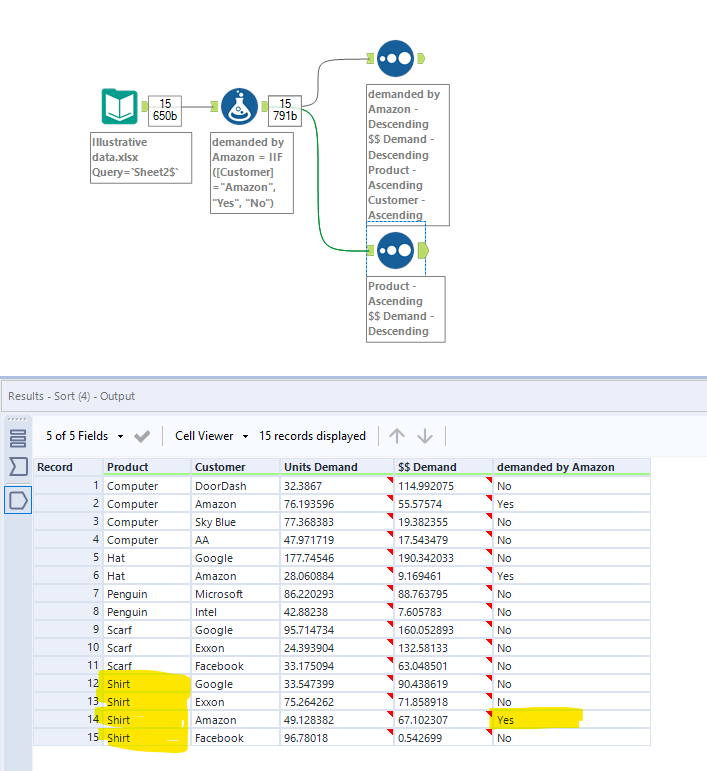Select the output anchor icon in results sidebar
This screenshot has width=707, height=771.
(18, 500)
